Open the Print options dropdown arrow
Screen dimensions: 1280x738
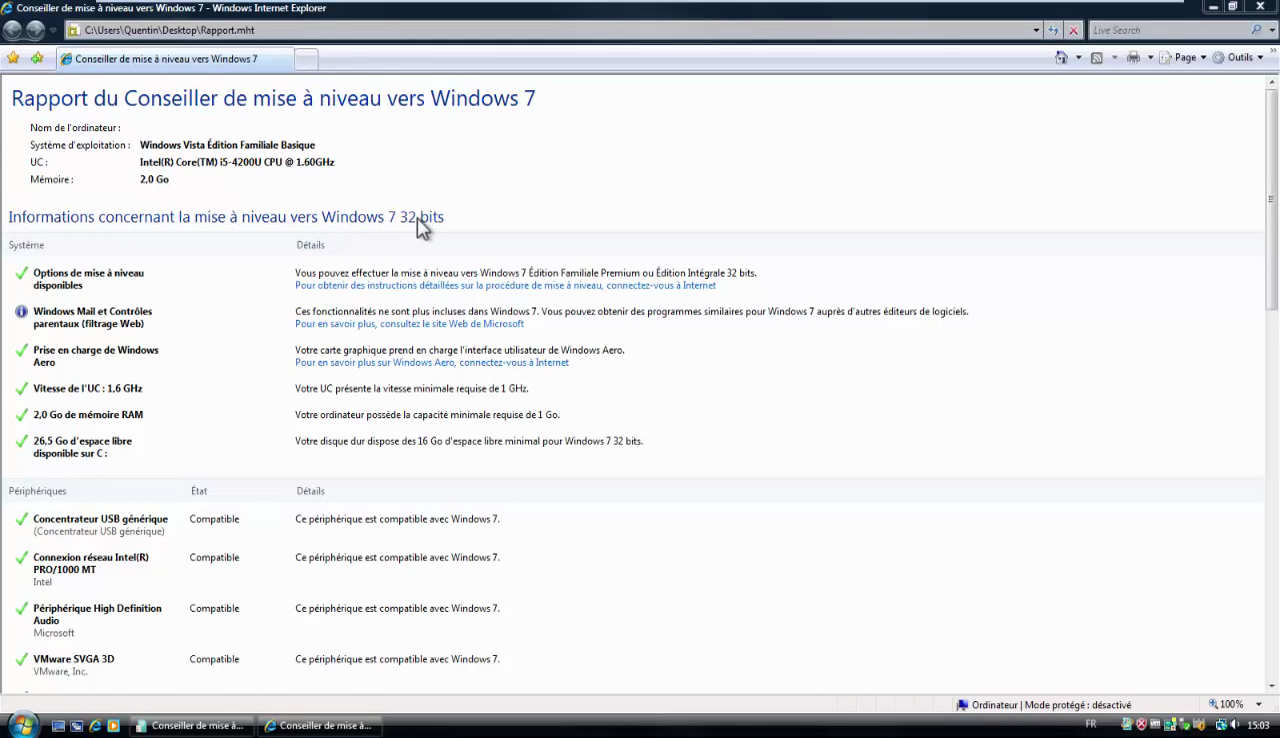[x=1150, y=58]
